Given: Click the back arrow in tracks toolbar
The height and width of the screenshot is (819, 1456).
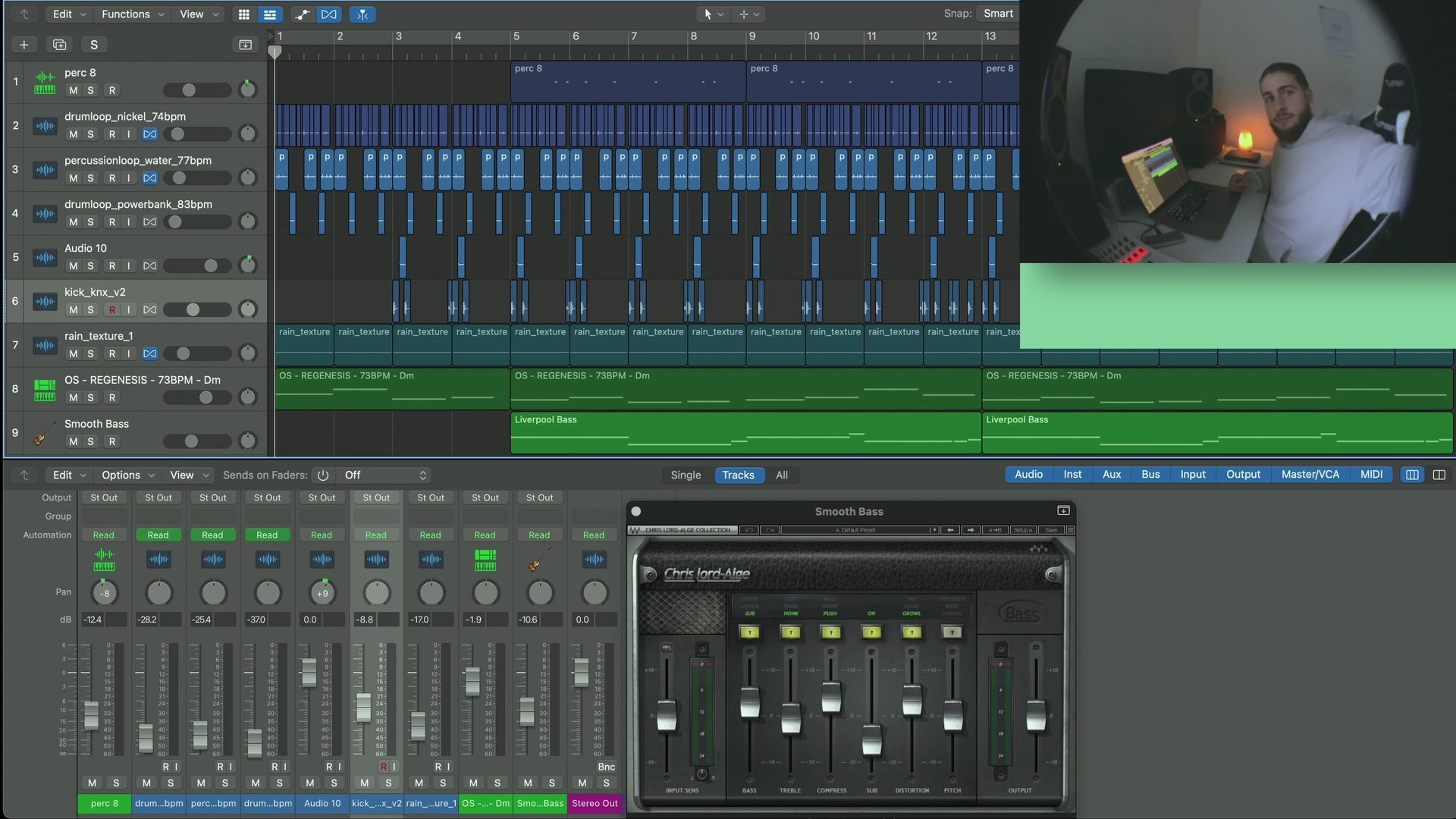Looking at the screenshot, I should point(24,14).
